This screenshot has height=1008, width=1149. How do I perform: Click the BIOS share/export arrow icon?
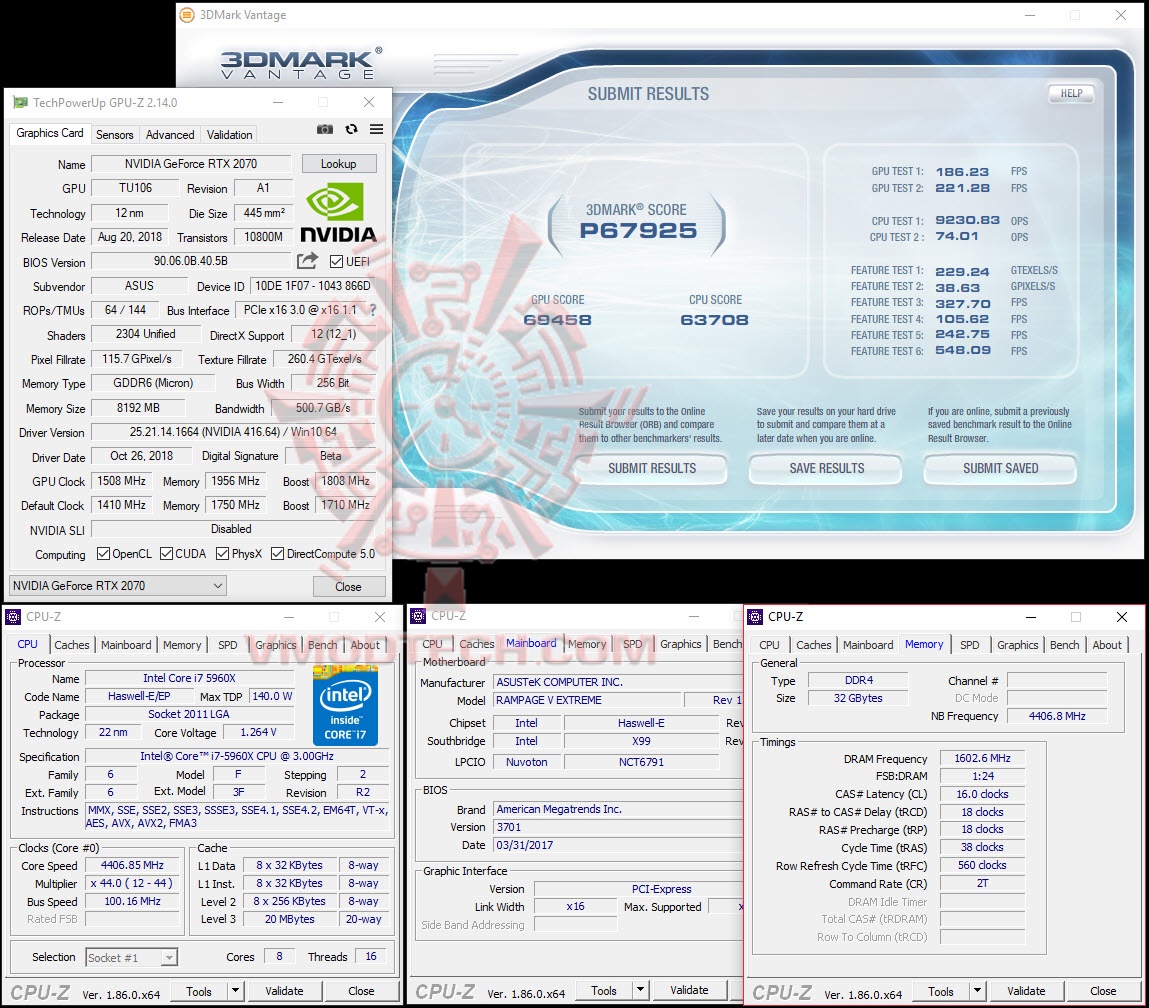coord(308,261)
